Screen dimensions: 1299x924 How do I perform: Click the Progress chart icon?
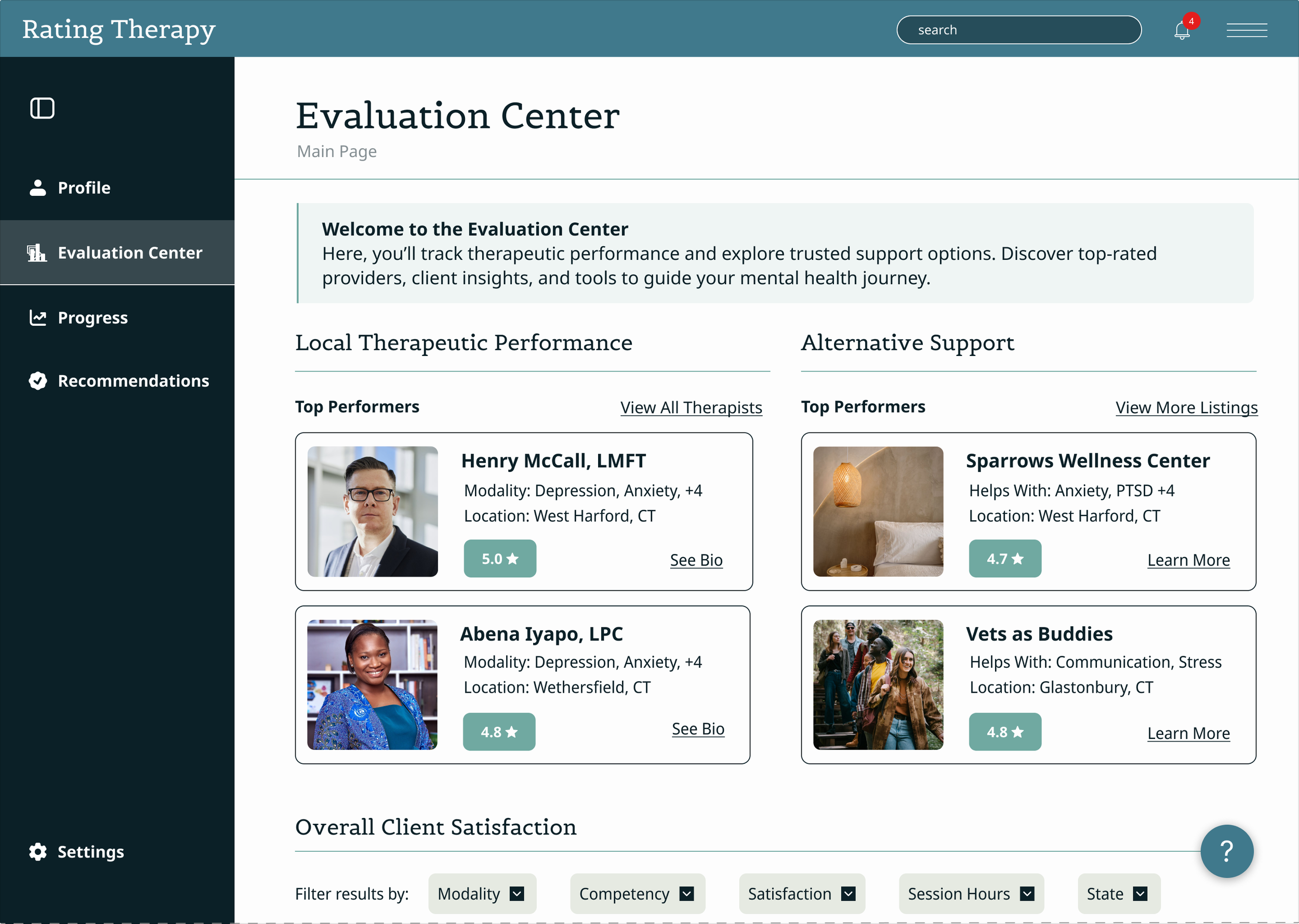coord(37,318)
